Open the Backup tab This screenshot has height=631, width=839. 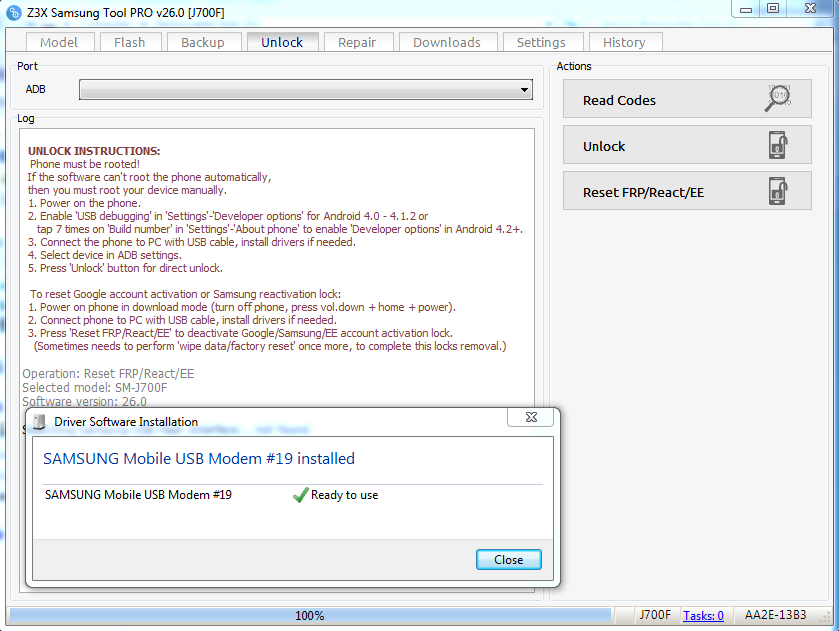pos(203,42)
